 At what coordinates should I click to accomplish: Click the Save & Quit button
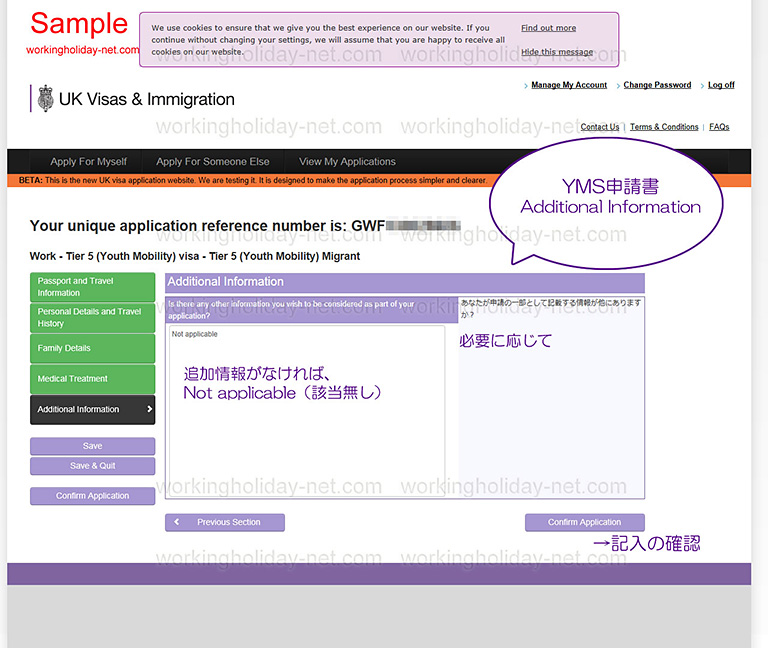(x=93, y=466)
